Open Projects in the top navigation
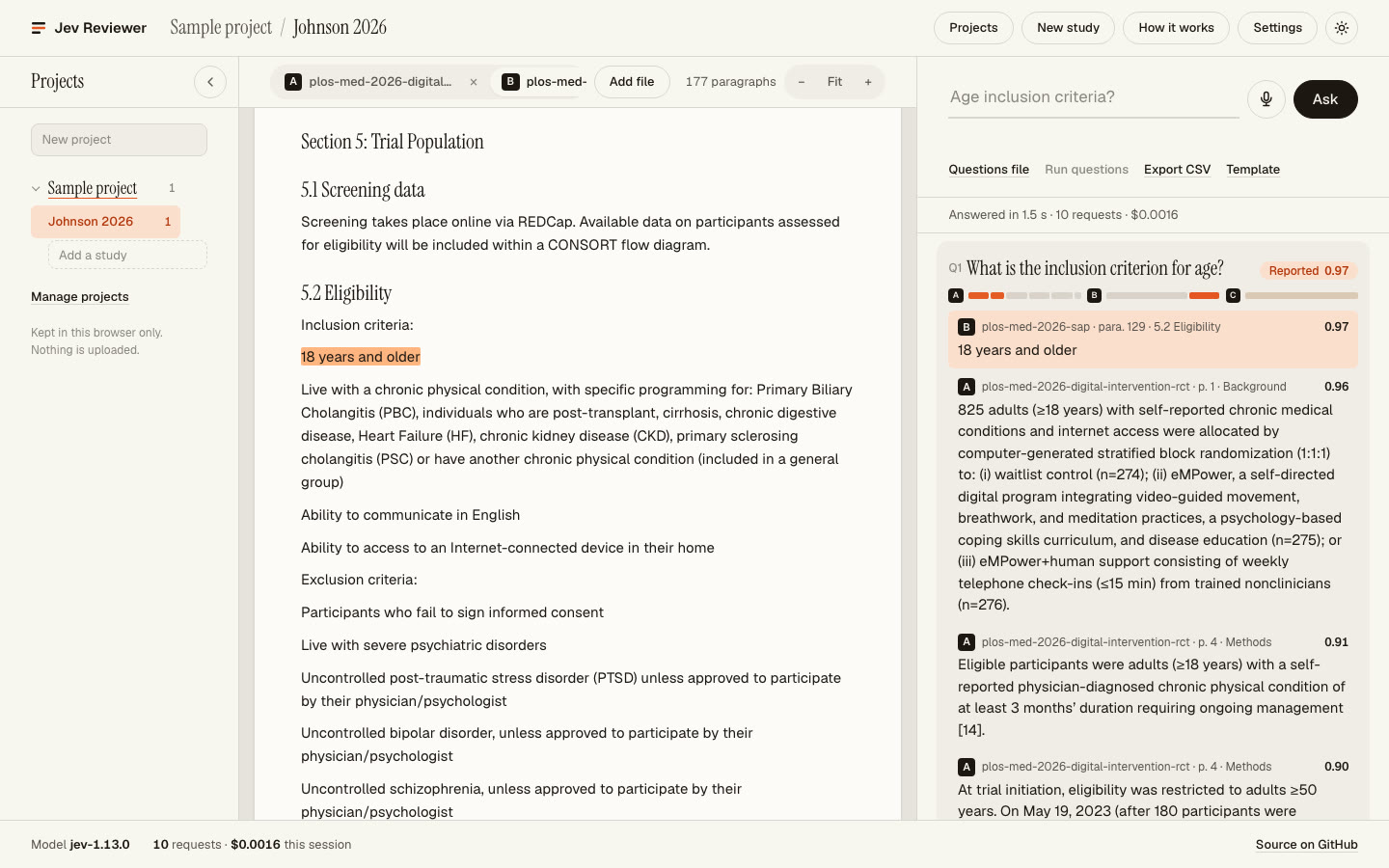The height and width of the screenshot is (868, 1389). point(973,28)
